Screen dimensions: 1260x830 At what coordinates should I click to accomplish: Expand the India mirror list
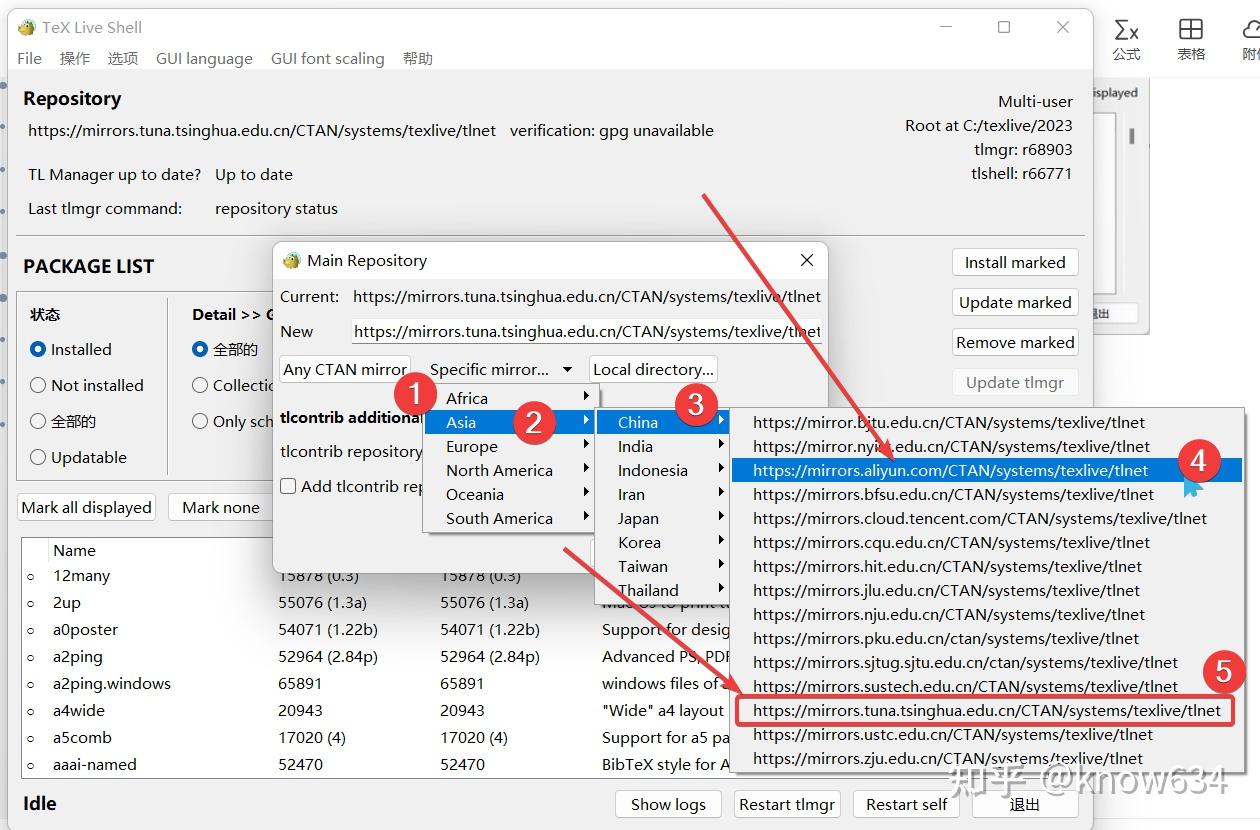coord(662,446)
